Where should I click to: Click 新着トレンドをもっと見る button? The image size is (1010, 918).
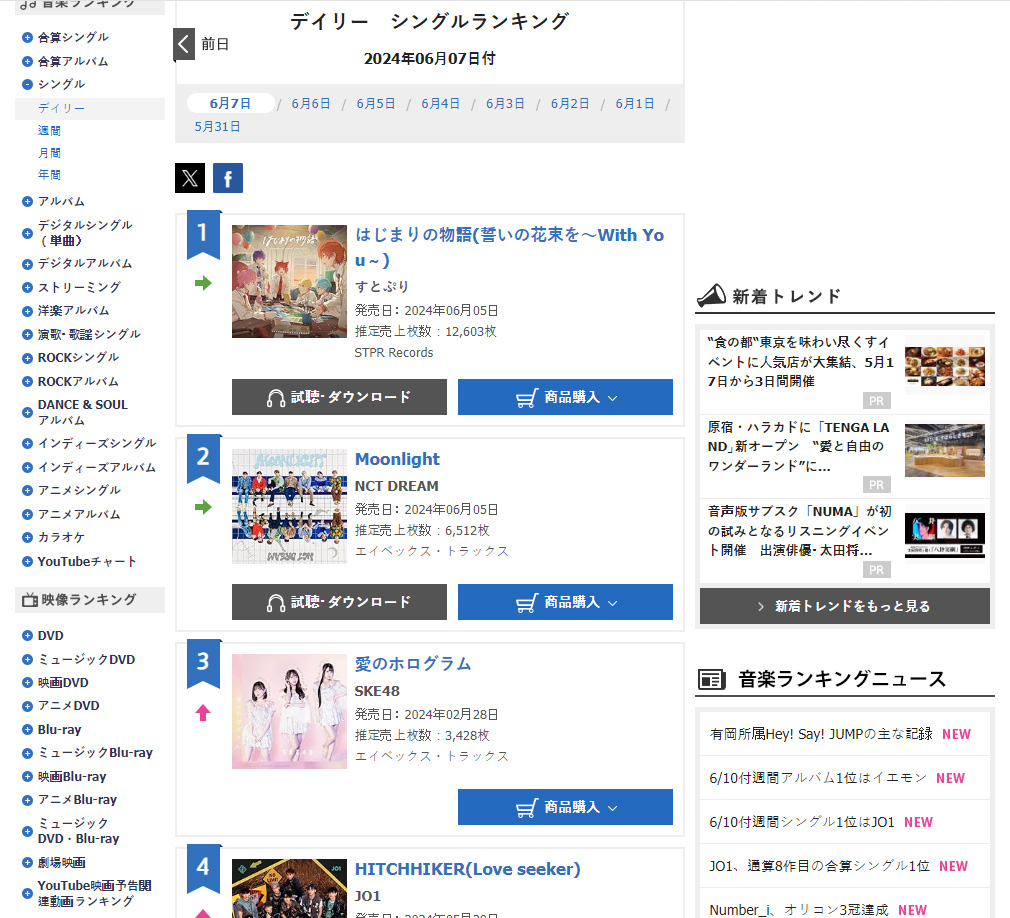coord(844,606)
